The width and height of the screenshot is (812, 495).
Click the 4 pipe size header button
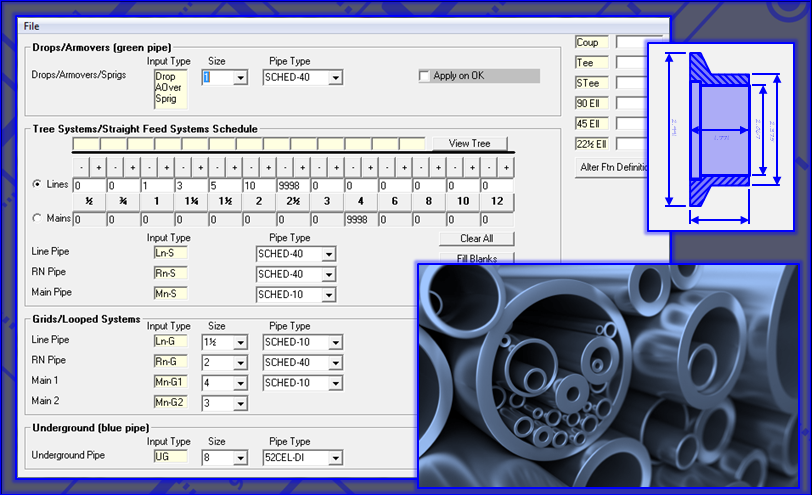(x=361, y=202)
